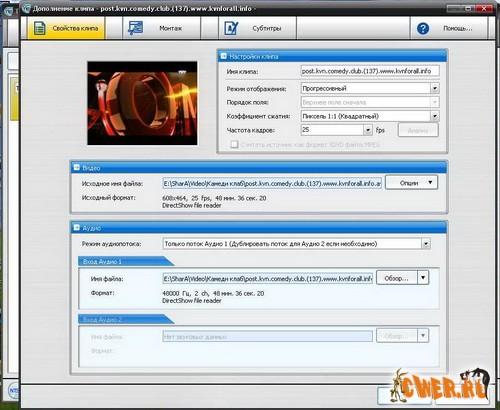The image size is (500, 410).
Task: Open the Audio 2 Обзор dropdown arrow
Action: pyautogui.click(x=423, y=336)
